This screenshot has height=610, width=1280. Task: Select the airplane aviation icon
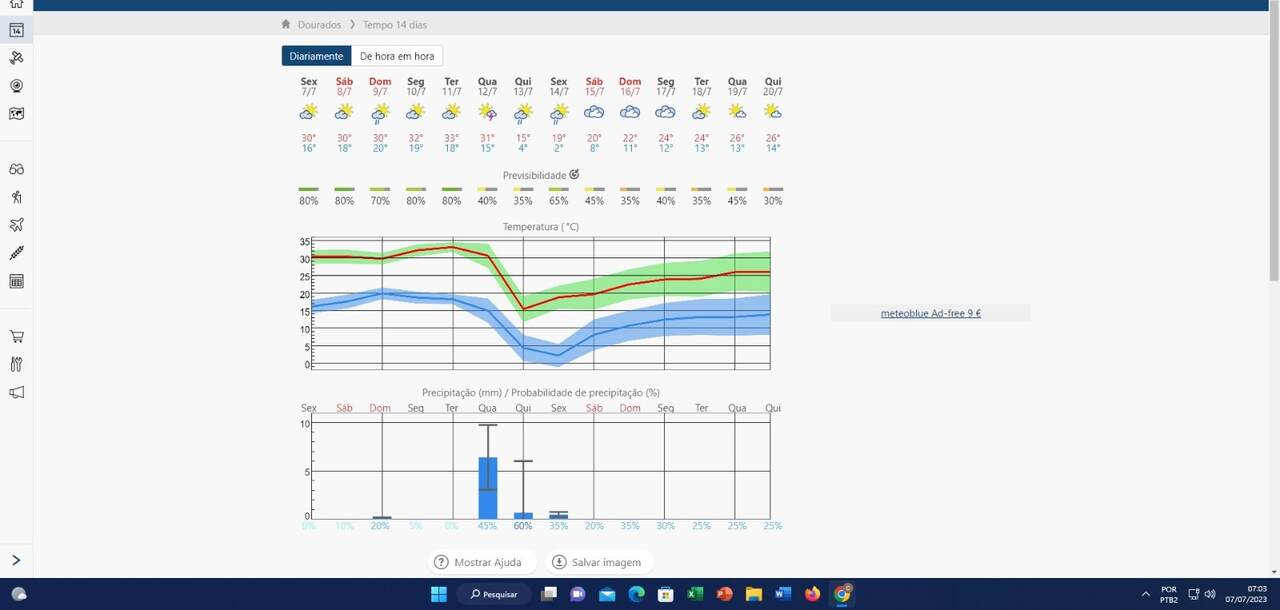point(16,225)
